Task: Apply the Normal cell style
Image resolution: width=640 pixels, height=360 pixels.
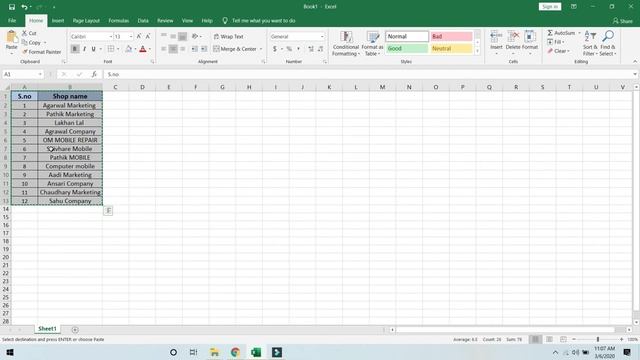Action: point(407,36)
